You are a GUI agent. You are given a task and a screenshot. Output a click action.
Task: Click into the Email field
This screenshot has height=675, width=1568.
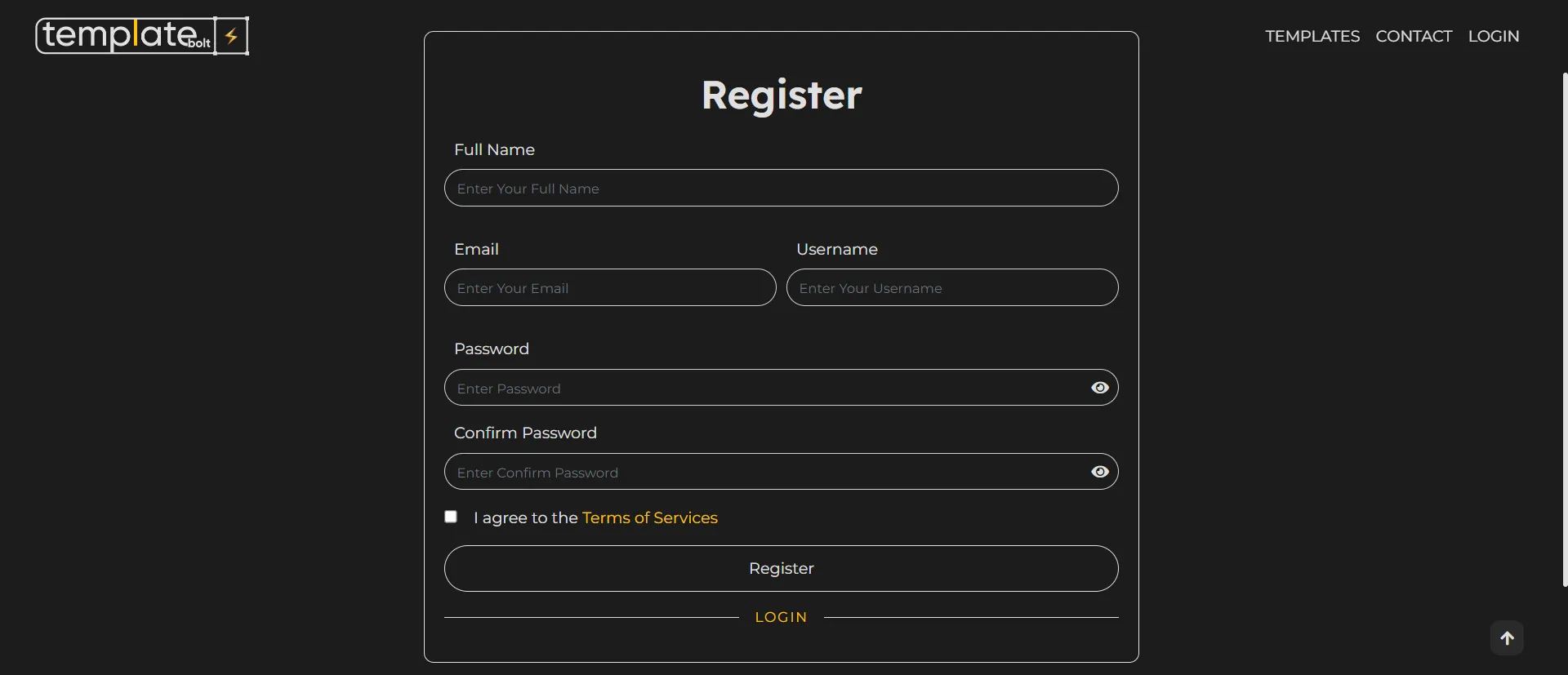(610, 288)
